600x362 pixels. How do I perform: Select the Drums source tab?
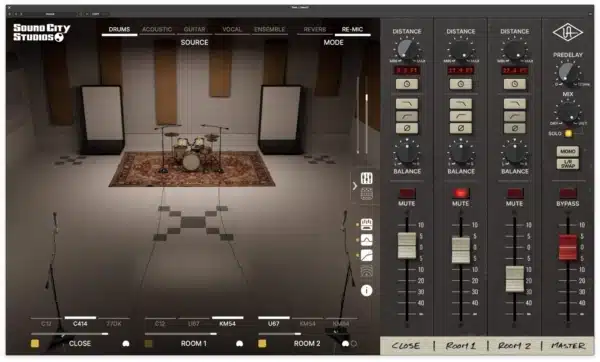[119, 29]
